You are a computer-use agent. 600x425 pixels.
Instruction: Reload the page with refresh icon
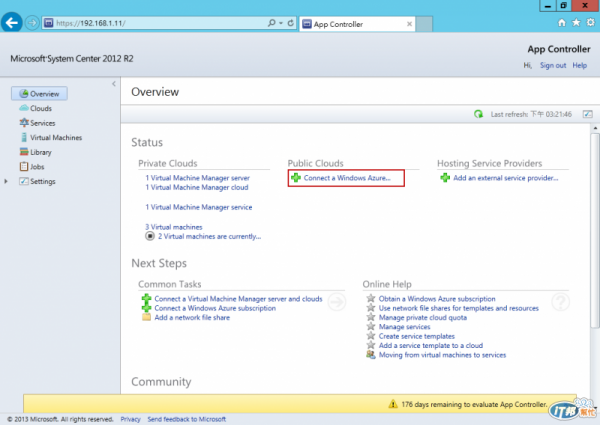tap(291, 23)
